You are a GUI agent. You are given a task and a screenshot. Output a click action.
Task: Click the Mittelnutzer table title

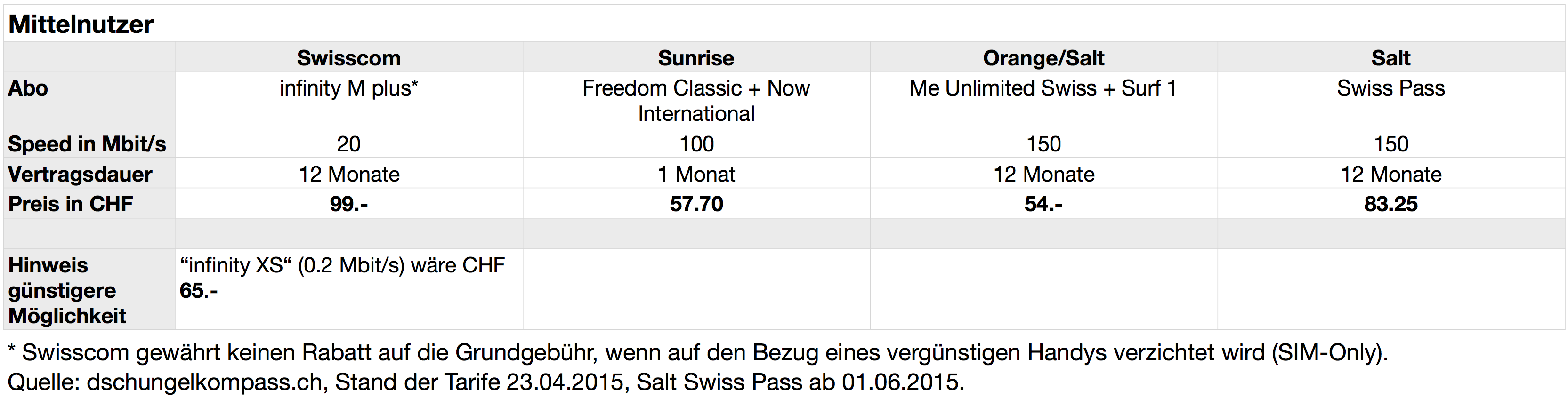81,25
